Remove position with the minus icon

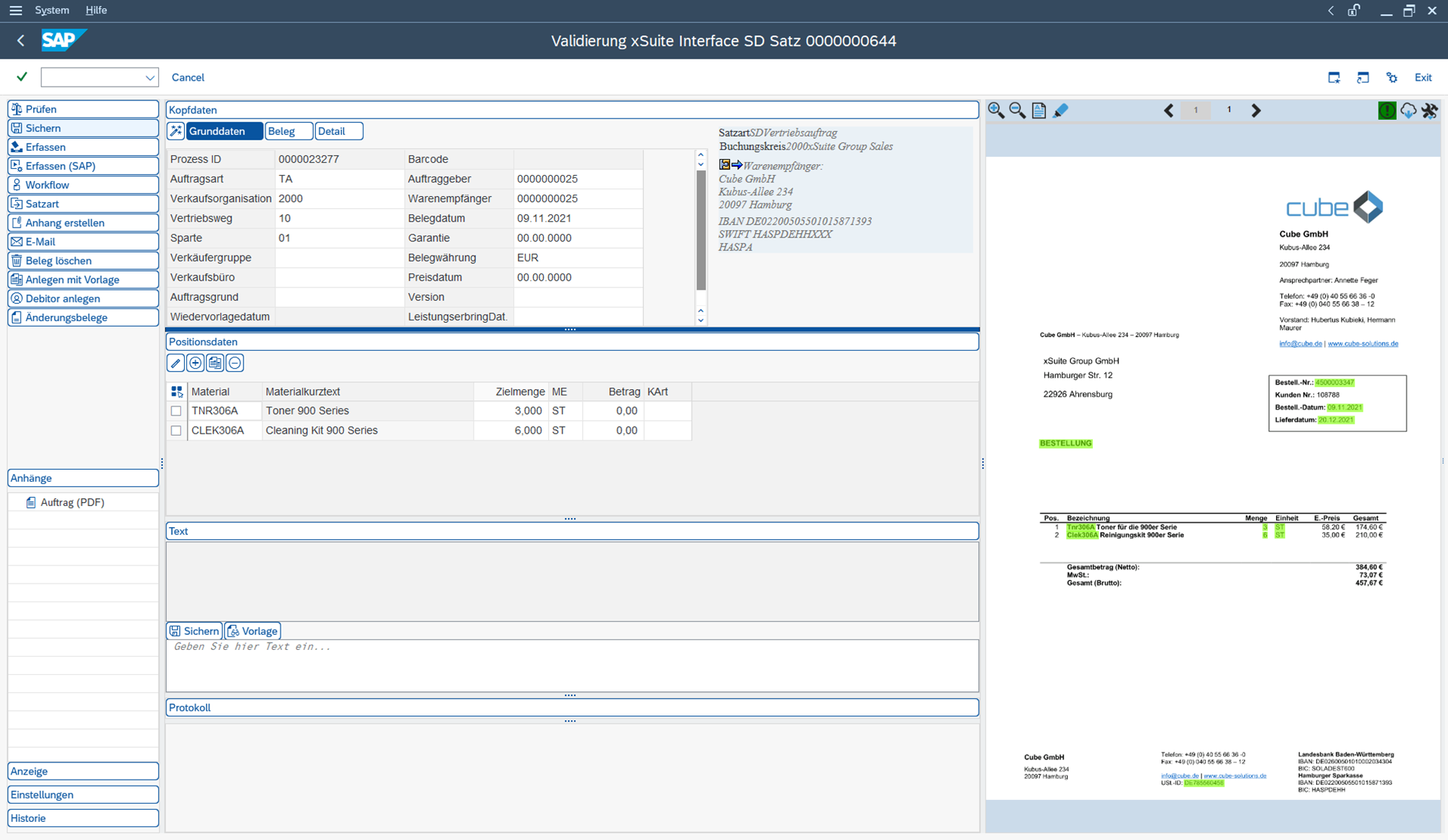click(235, 363)
